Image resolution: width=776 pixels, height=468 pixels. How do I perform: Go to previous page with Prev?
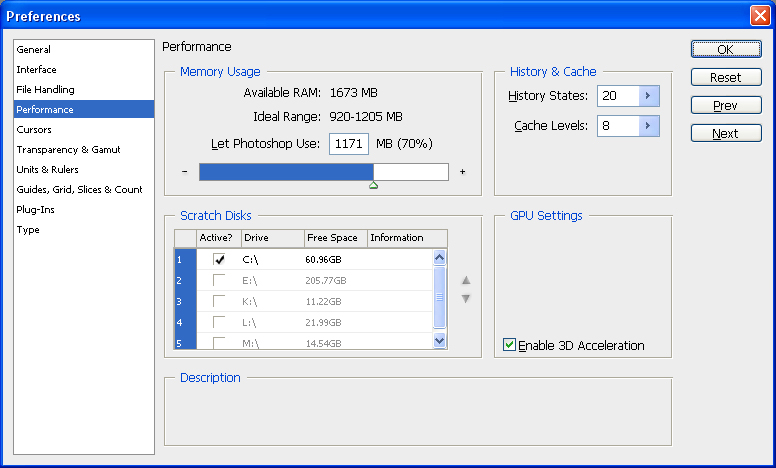click(726, 105)
